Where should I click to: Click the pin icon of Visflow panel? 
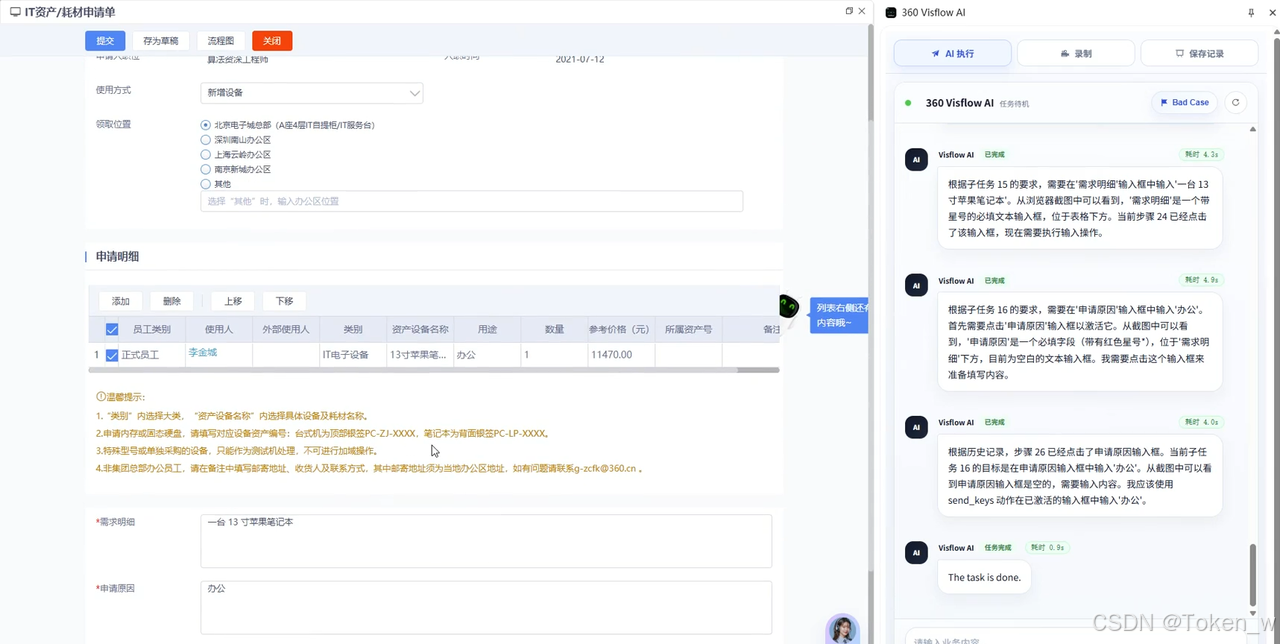point(1251,12)
